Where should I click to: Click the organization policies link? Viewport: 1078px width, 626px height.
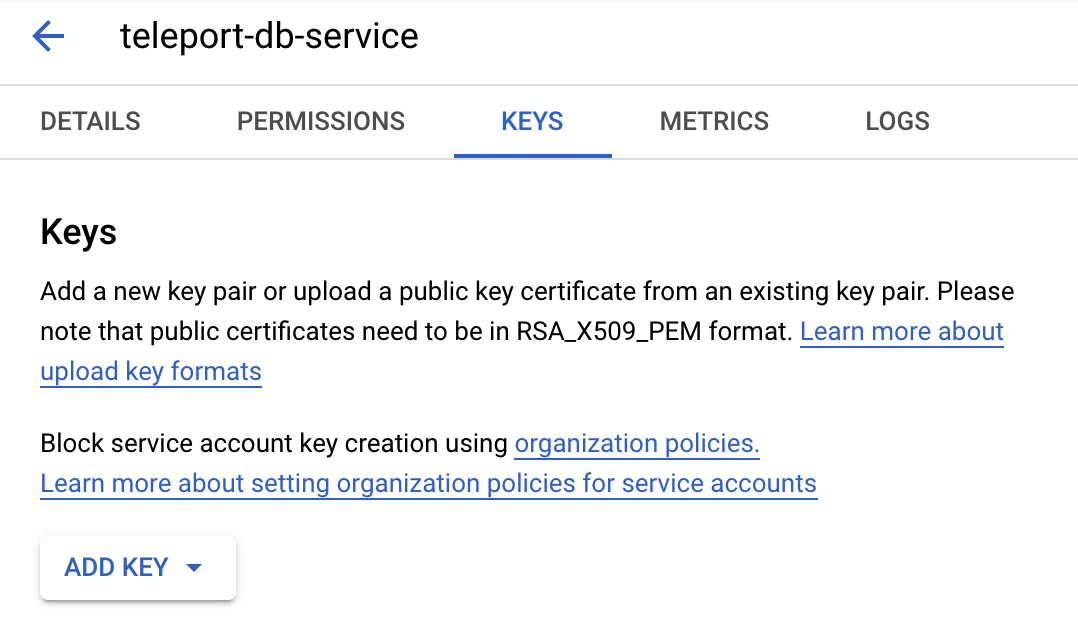[x=636, y=443]
